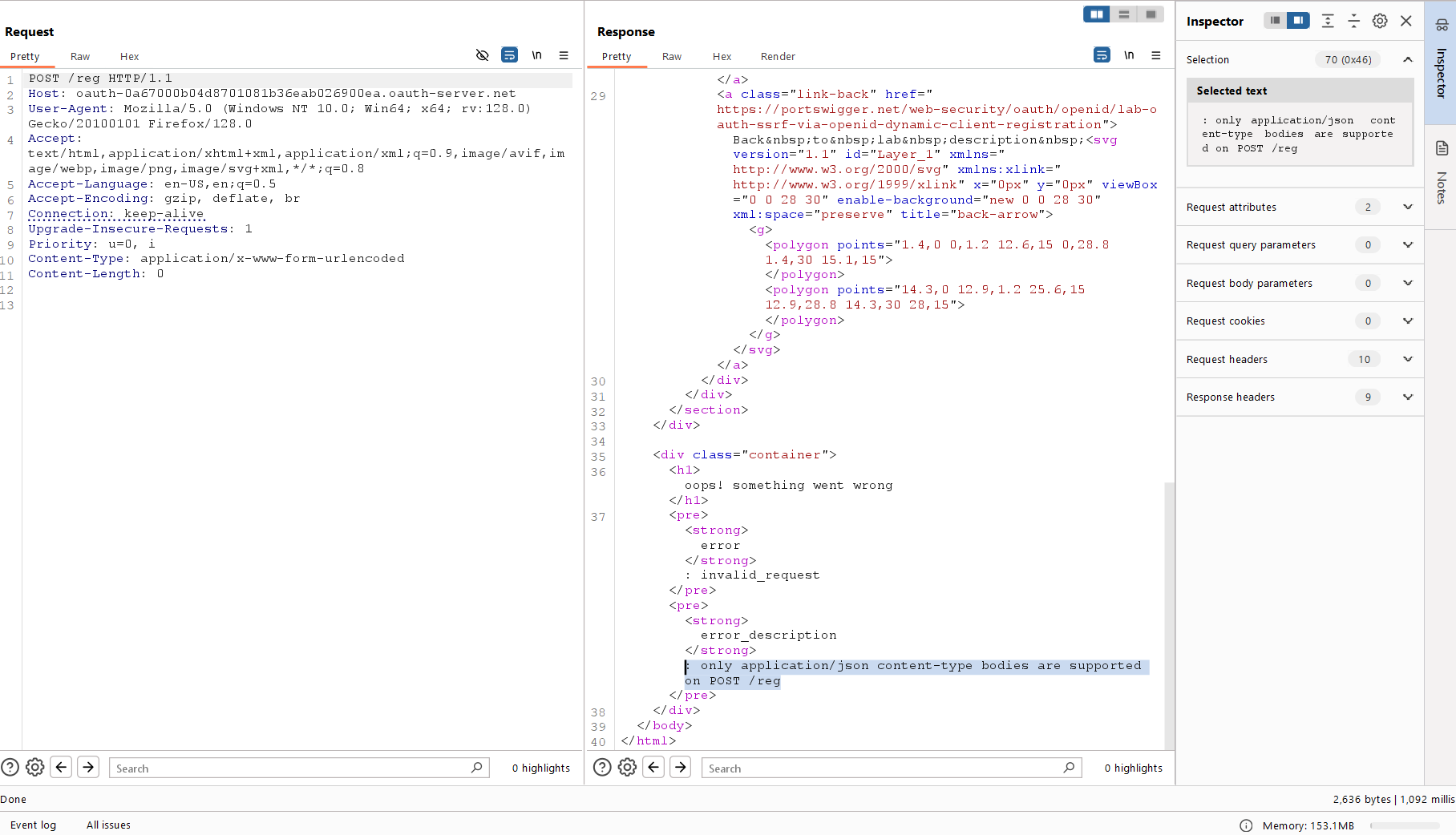Toggle the \n show newlines button in Response

[1129, 55]
